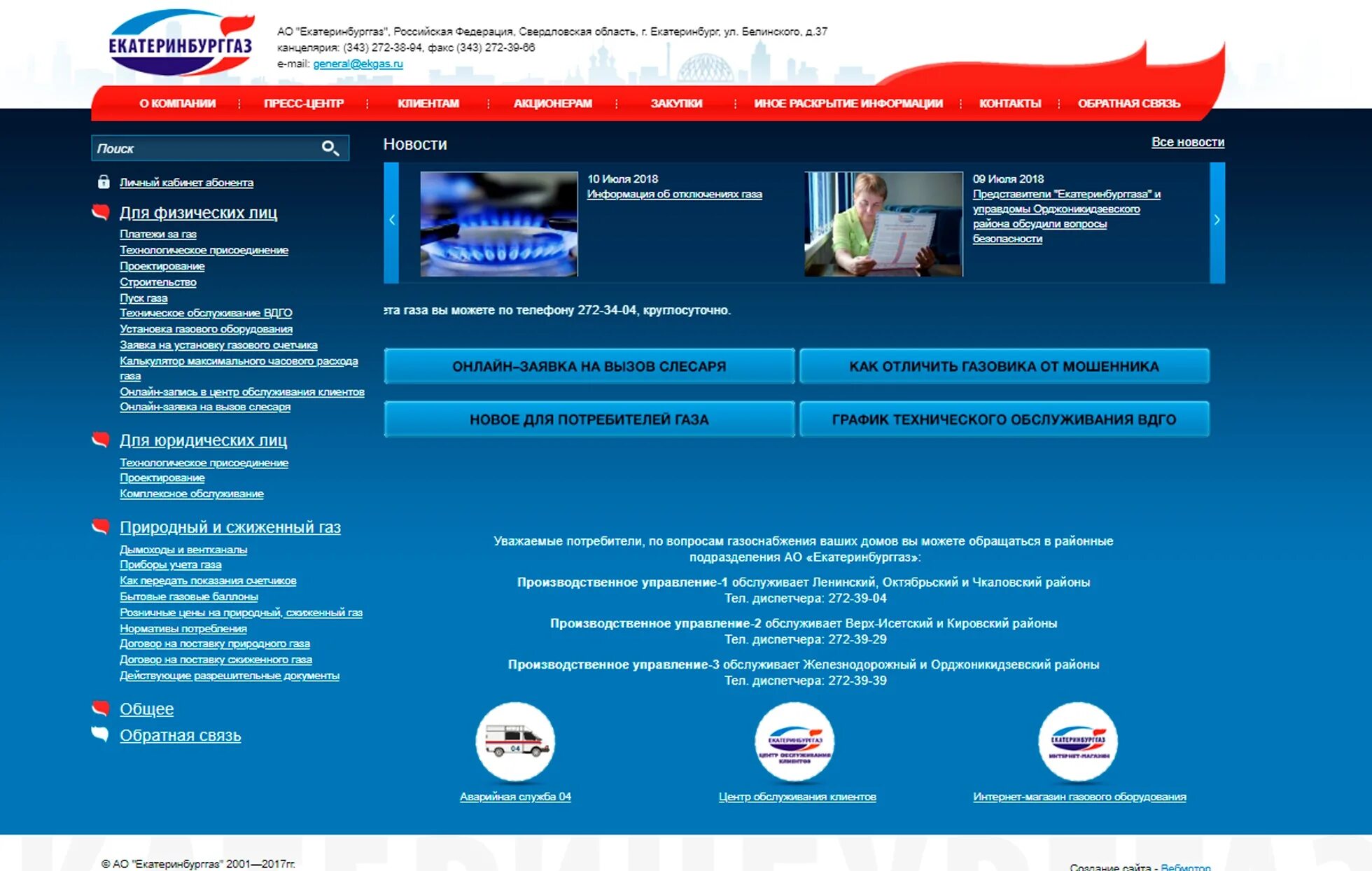Open Калькулятор максимального часового расхода газа

click(x=239, y=368)
